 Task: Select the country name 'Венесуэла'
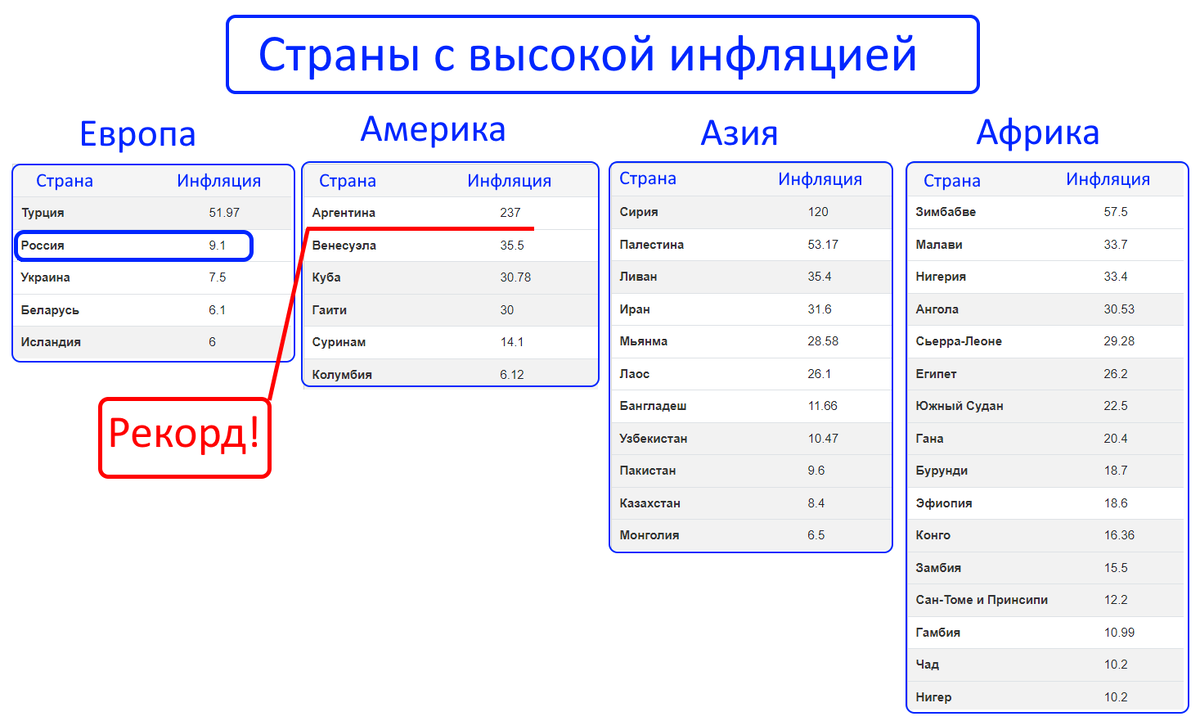pos(344,245)
